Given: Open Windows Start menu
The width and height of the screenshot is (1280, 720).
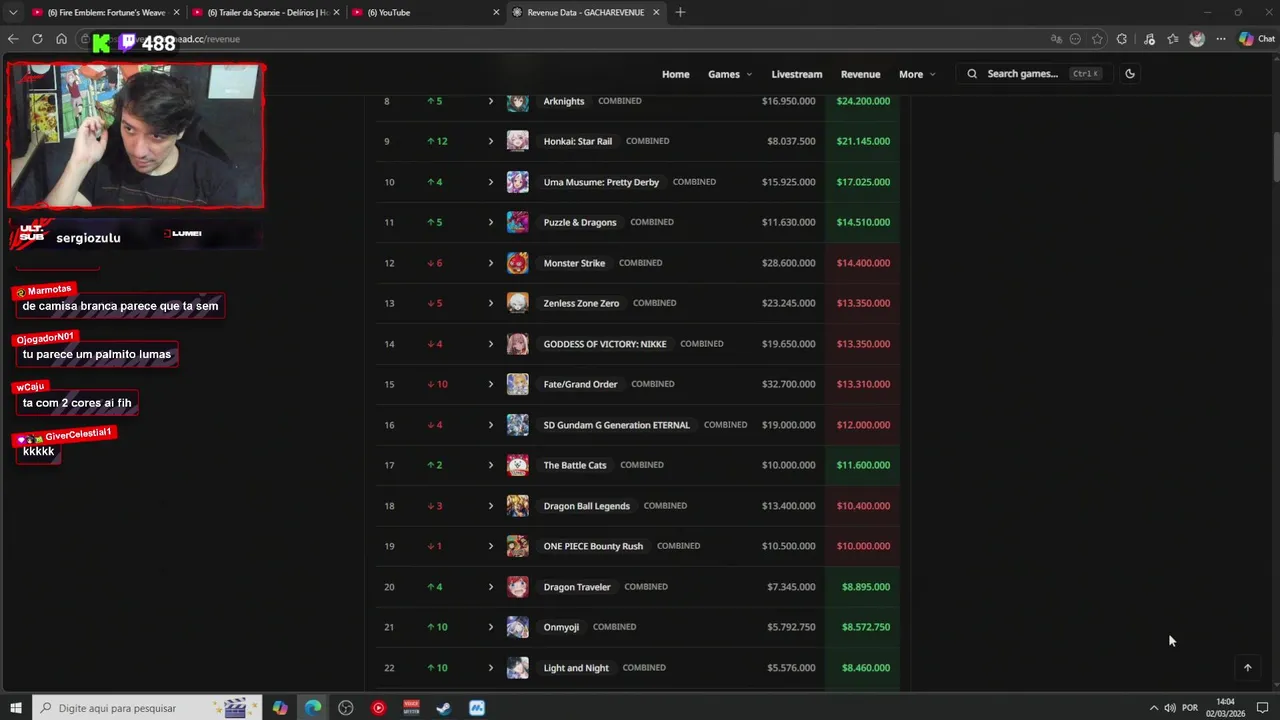Looking at the screenshot, I should [x=16, y=708].
